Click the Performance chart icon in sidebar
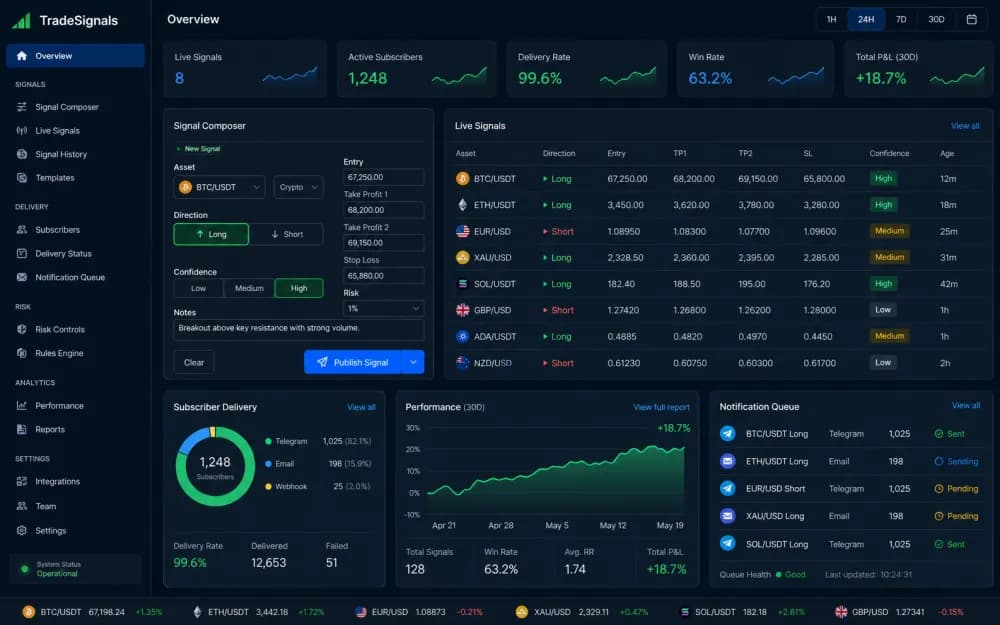Viewport: 1000px width, 625px height. pos(22,406)
